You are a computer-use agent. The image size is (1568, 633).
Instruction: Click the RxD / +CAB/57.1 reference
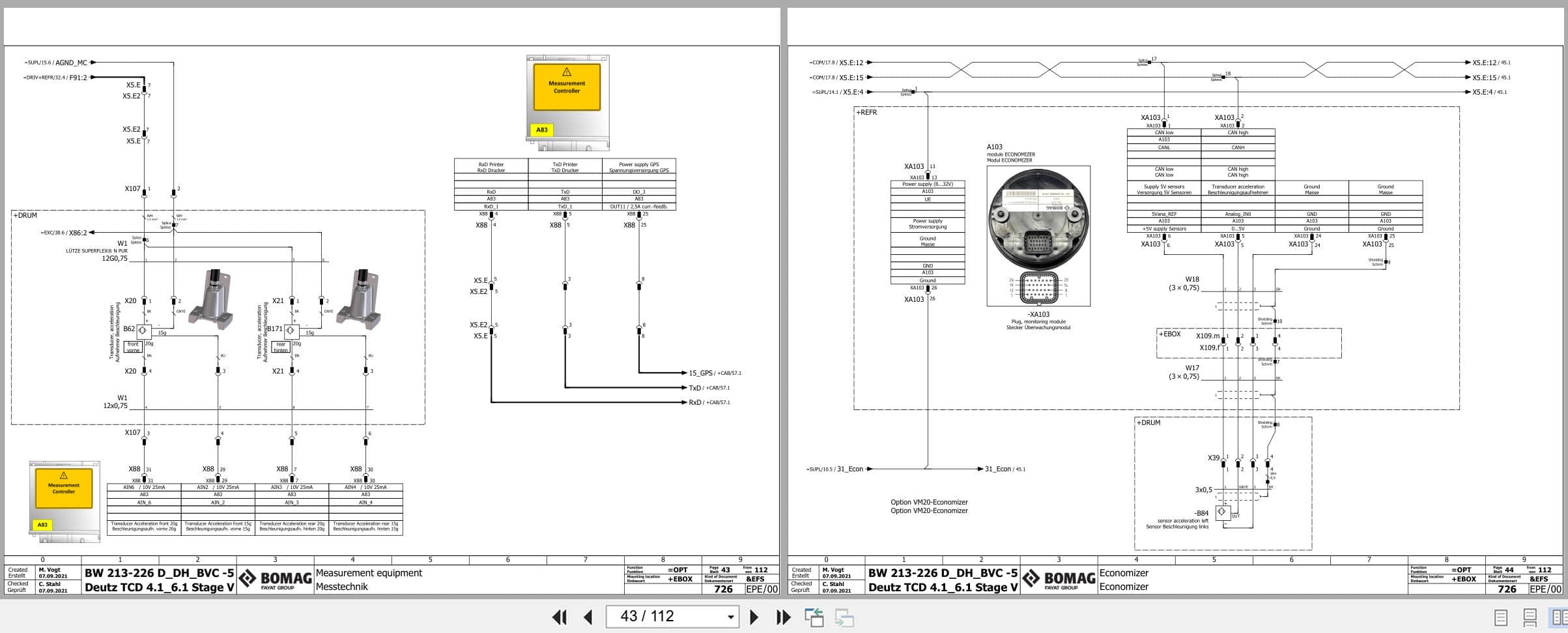pyautogui.click(x=709, y=402)
